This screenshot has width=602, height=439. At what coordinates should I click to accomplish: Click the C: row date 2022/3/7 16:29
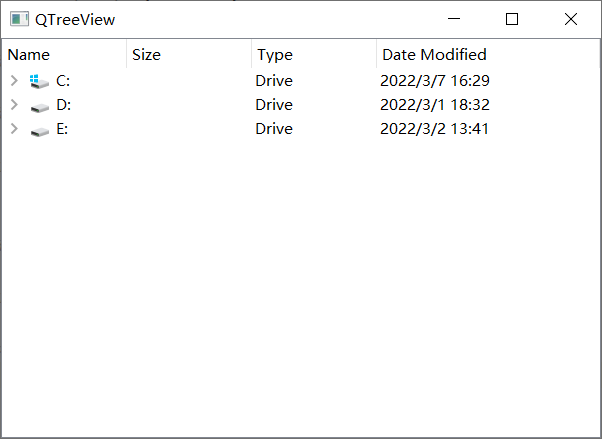click(x=435, y=81)
